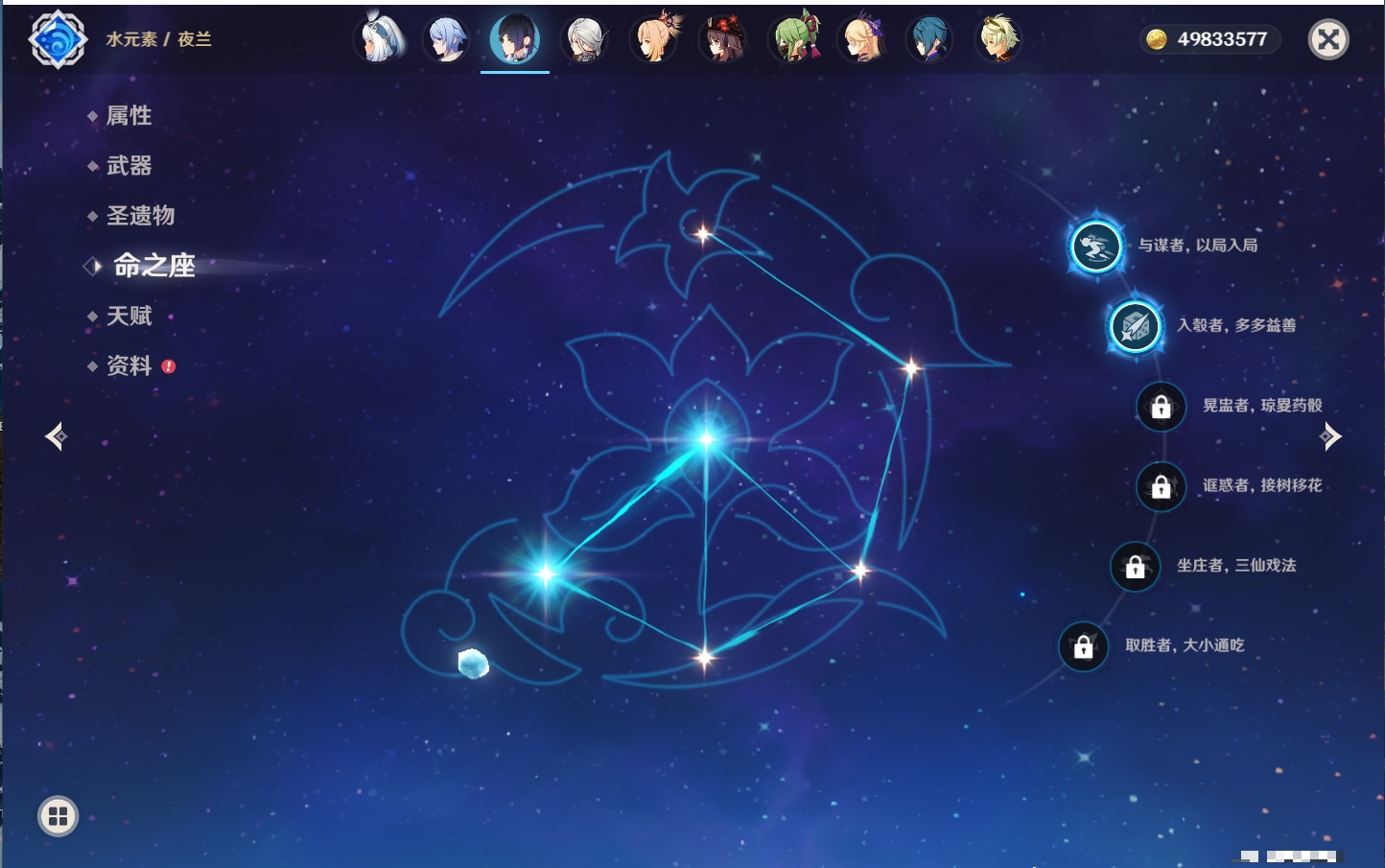Open the 圣遗物 artifacts menu

tap(140, 216)
